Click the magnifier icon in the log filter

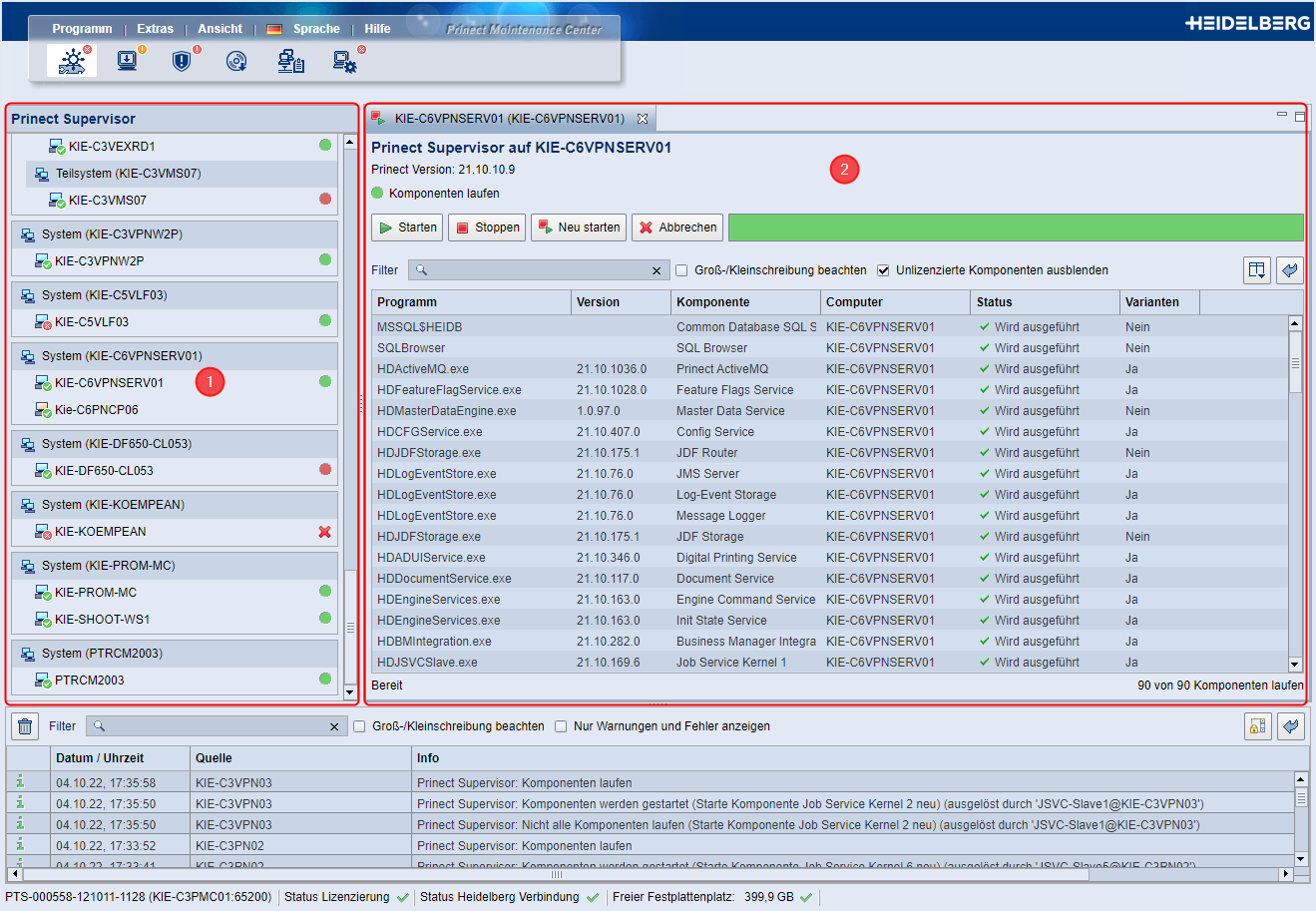click(x=99, y=726)
